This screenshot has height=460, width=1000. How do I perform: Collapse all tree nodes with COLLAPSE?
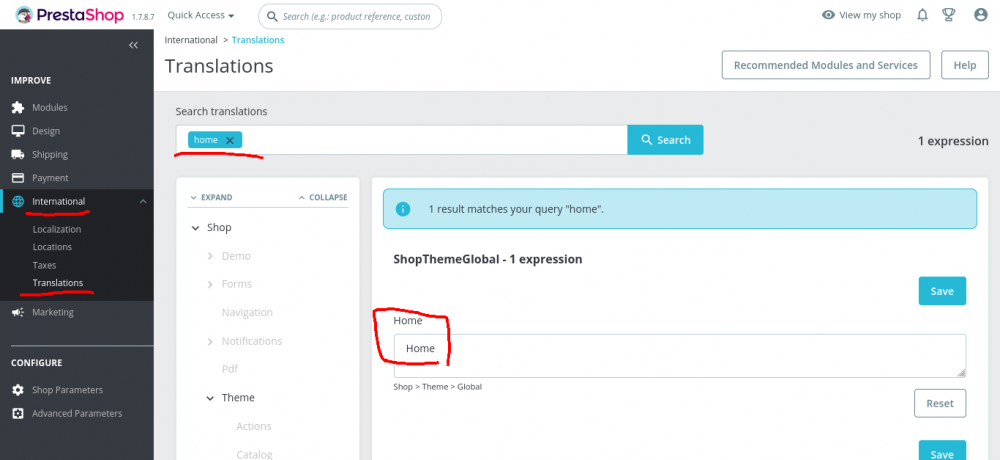tap(323, 198)
